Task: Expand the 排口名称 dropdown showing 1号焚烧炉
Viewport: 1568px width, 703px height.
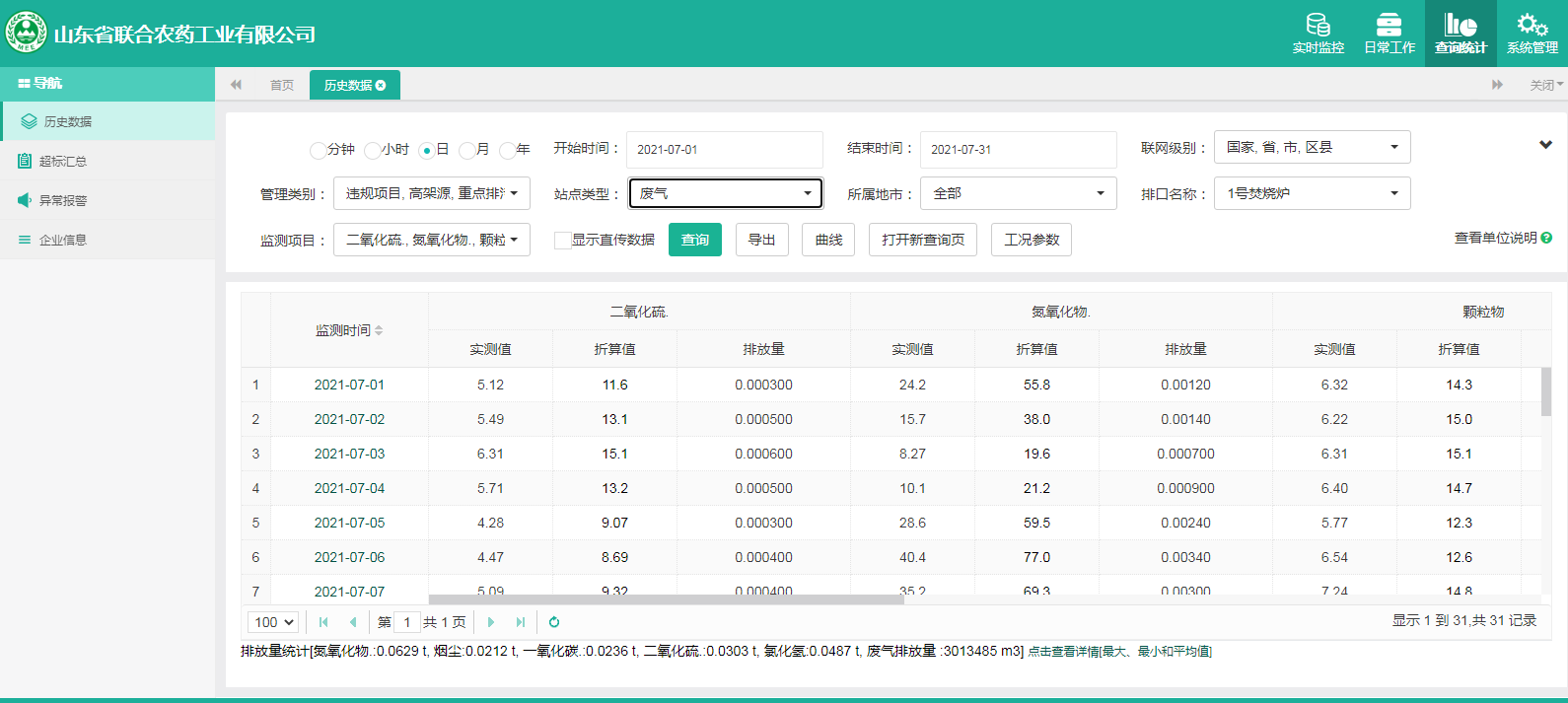Action: point(1312,193)
